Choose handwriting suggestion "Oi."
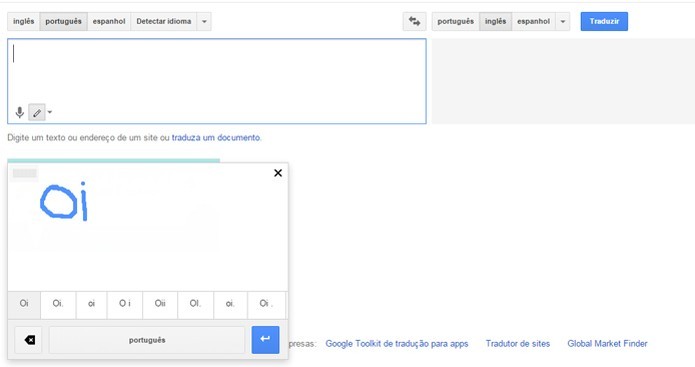 pos(58,304)
